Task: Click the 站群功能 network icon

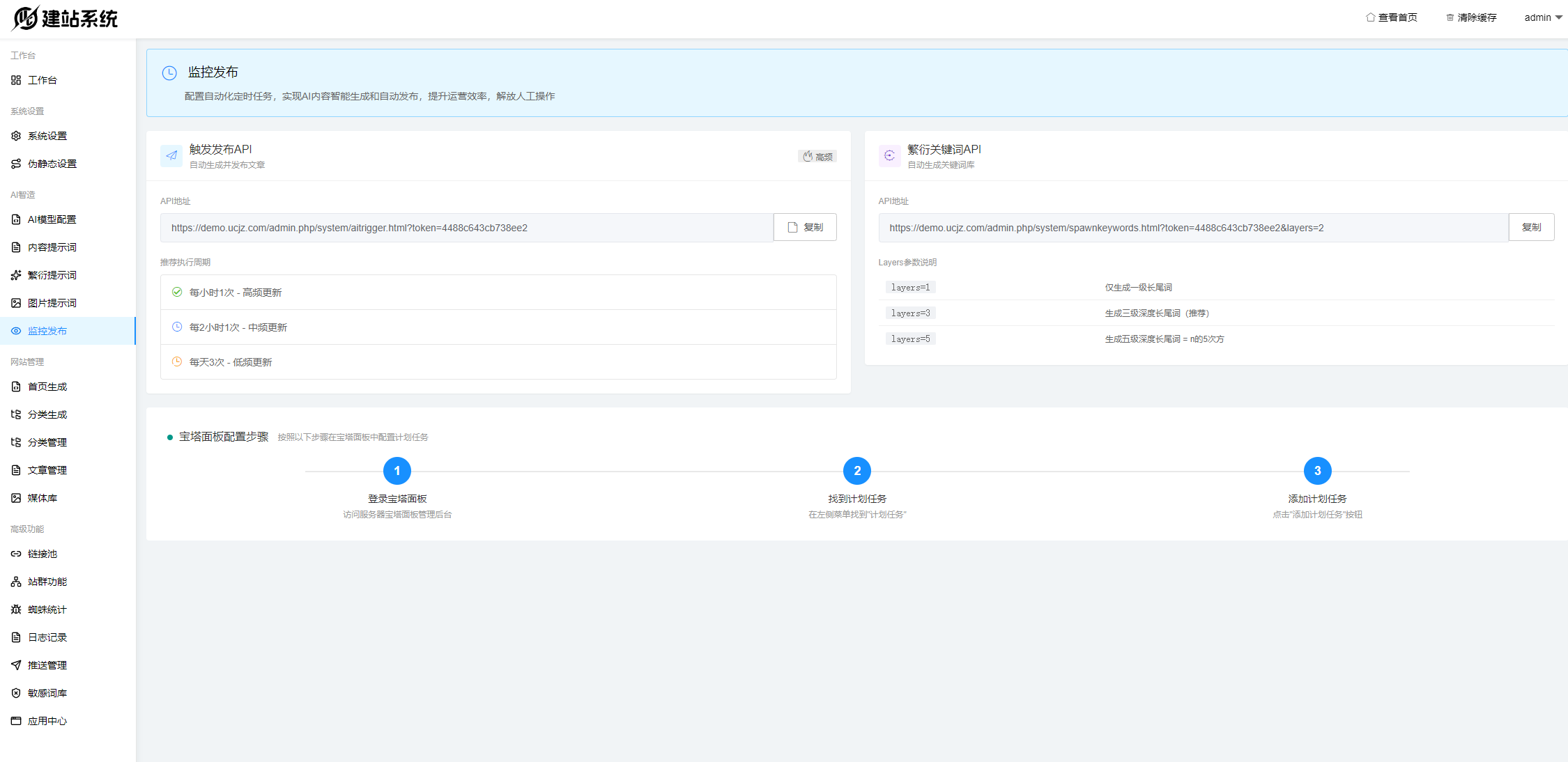Action: 16,582
